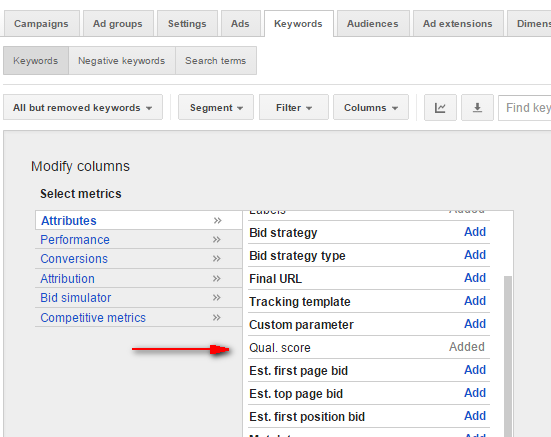Open the Settings tab
The width and height of the screenshot is (551, 437).
pyautogui.click(x=187, y=24)
